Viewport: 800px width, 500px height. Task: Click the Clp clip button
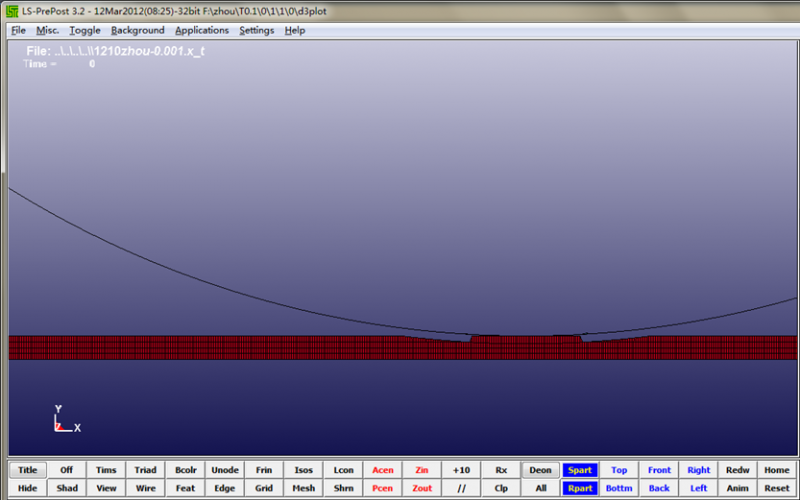[x=501, y=488]
